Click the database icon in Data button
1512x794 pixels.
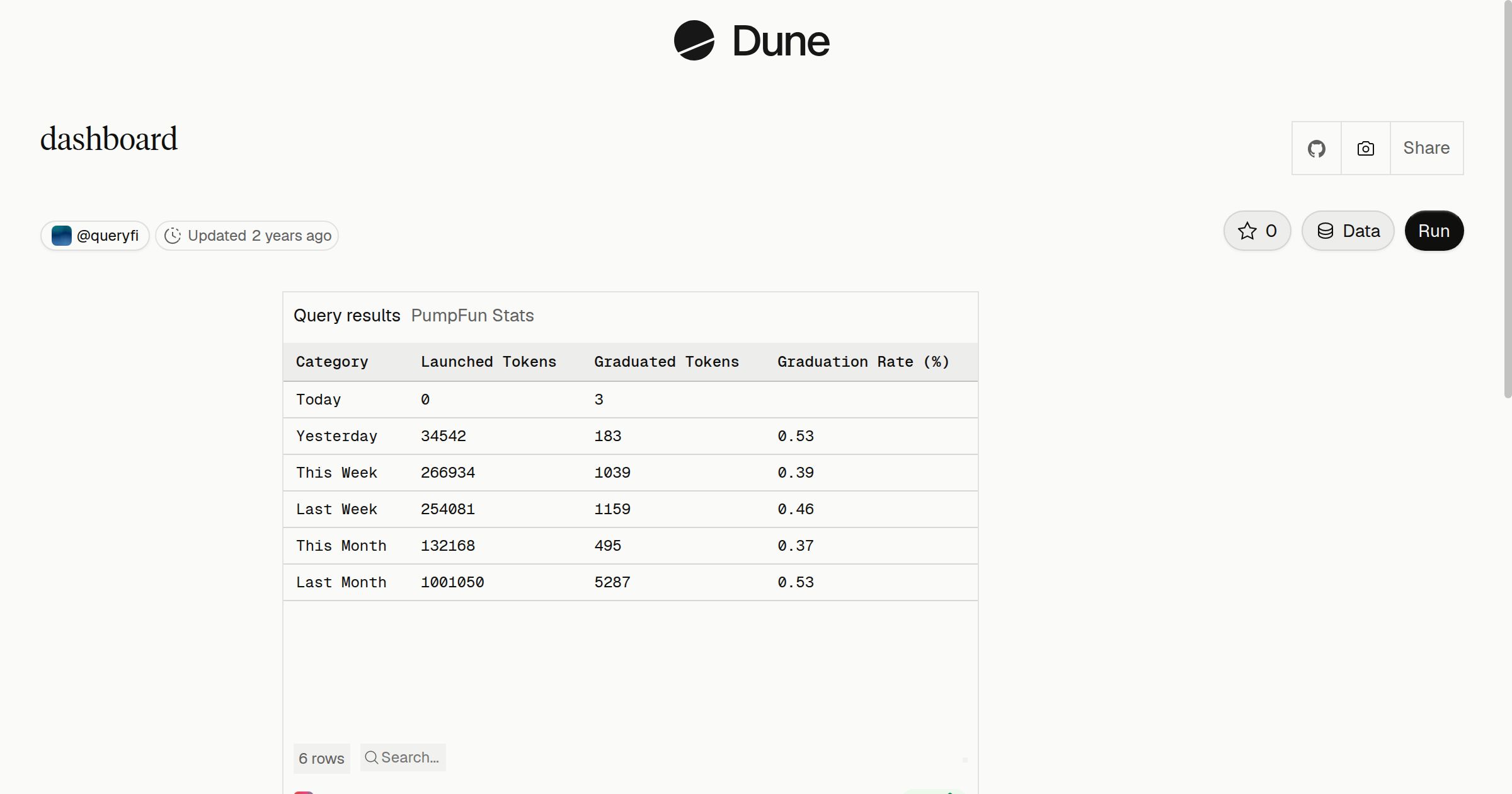[x=1326, y=231]
